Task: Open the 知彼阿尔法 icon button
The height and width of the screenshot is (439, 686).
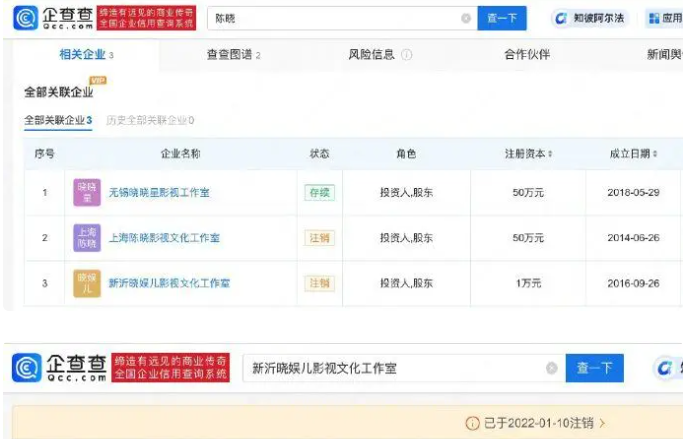Action: pyautogui.click(x=590, y=18)
